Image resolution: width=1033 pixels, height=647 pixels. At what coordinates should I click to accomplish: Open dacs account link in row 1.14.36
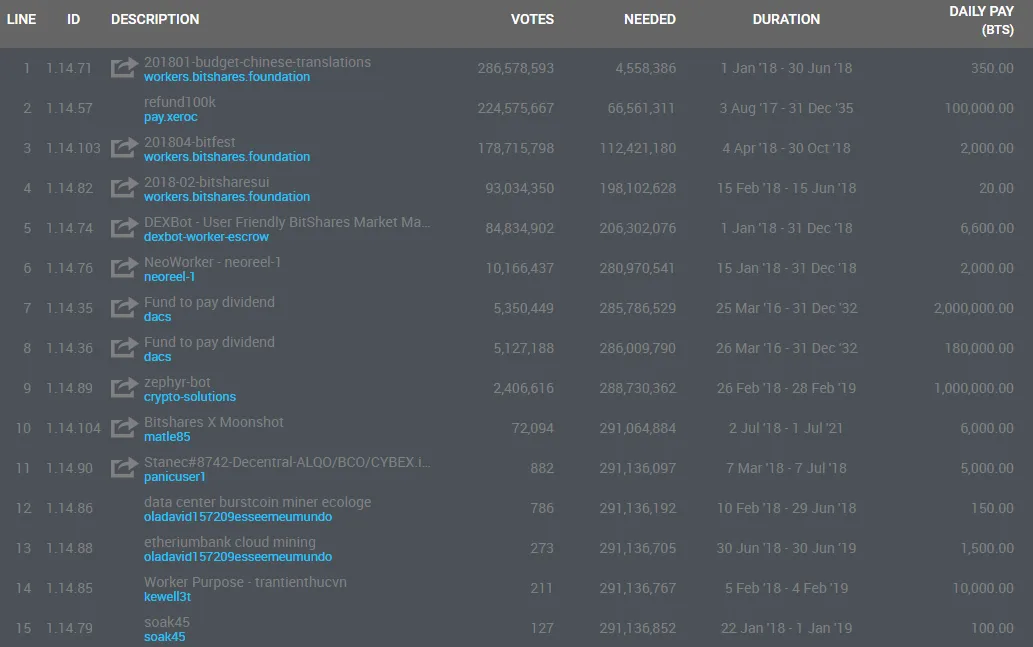click(157, 356)
